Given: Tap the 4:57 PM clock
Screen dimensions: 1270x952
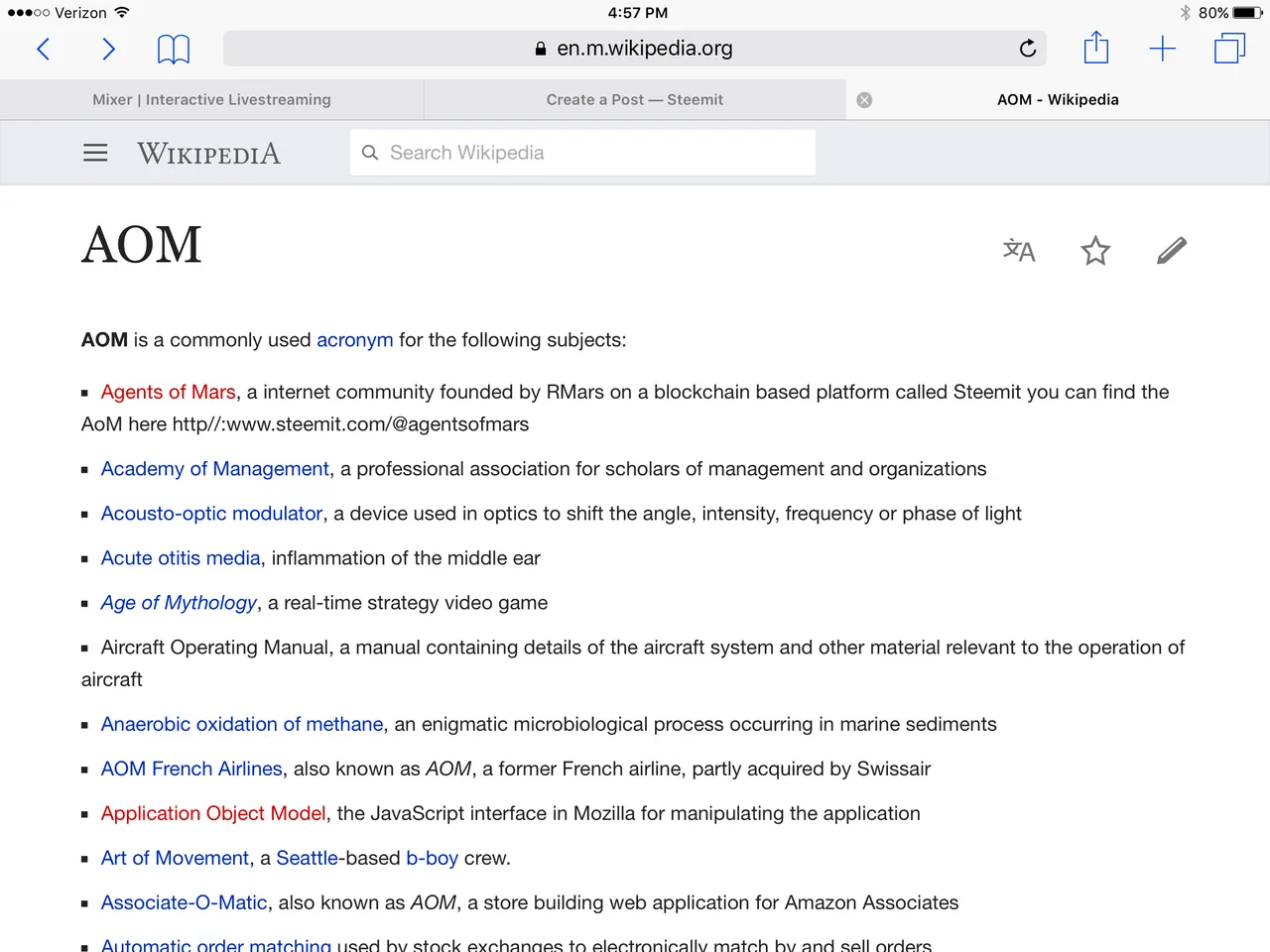Looking at the screenshot, I should click(x=638, y=13).
